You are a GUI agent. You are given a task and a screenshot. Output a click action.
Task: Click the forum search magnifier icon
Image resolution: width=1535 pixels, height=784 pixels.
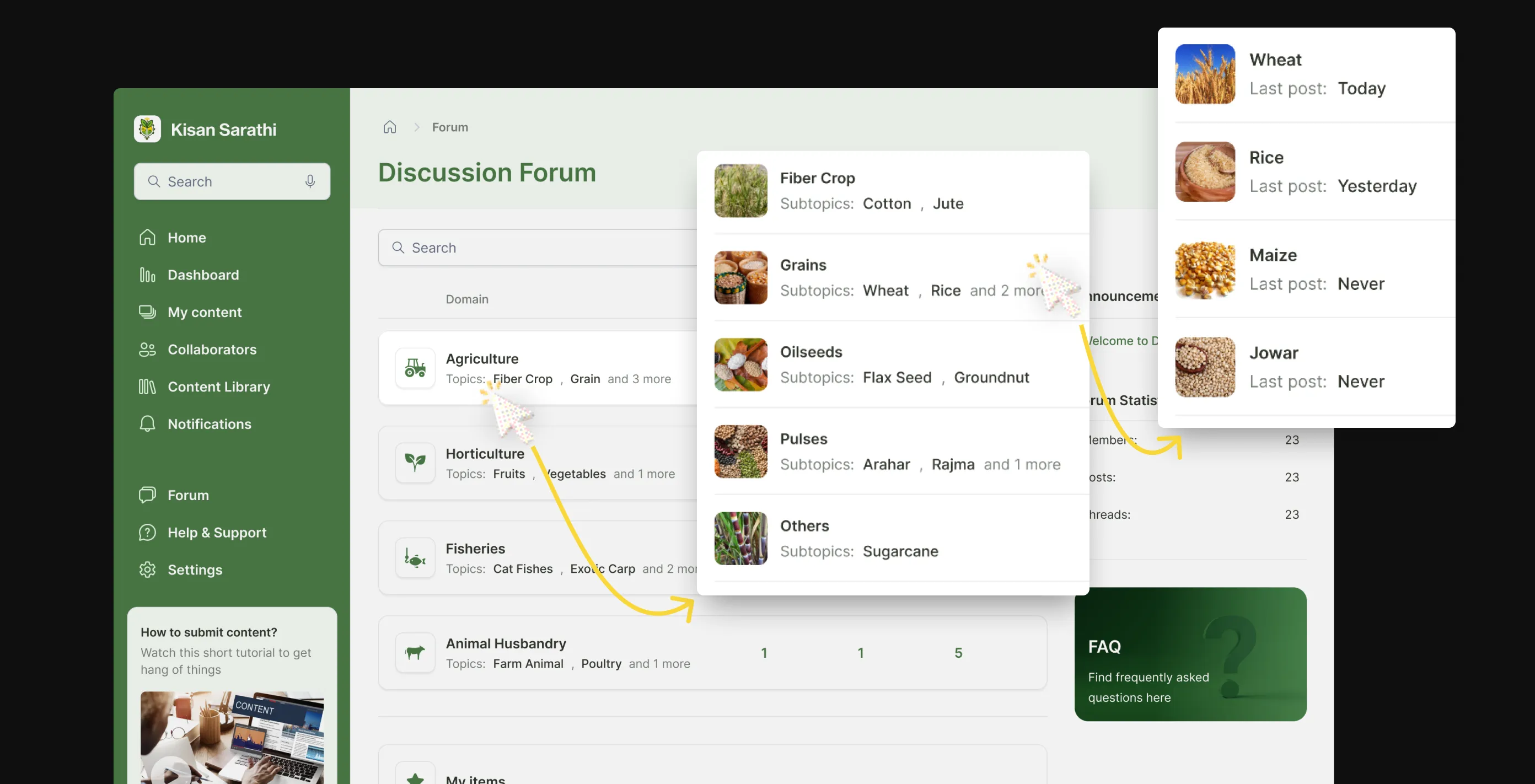point(398,247)
